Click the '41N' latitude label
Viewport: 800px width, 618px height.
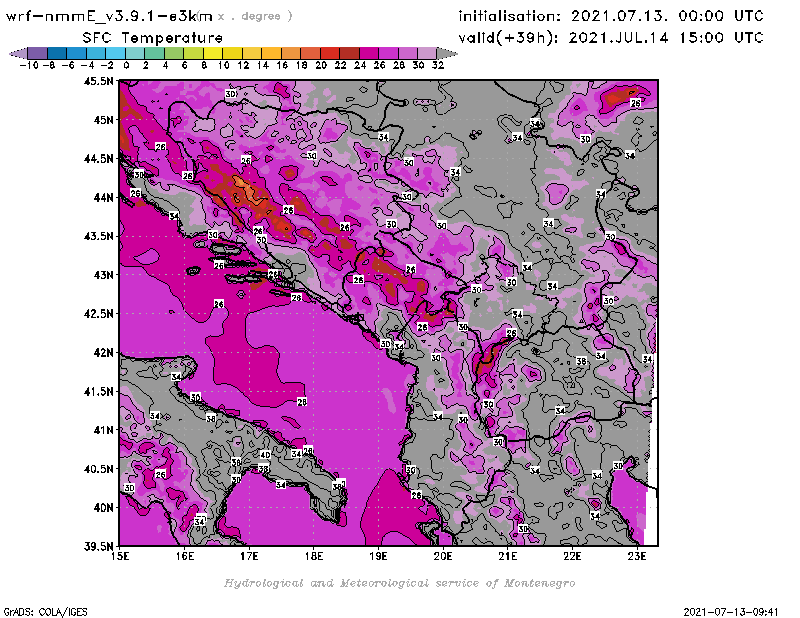tap(103, 430)
